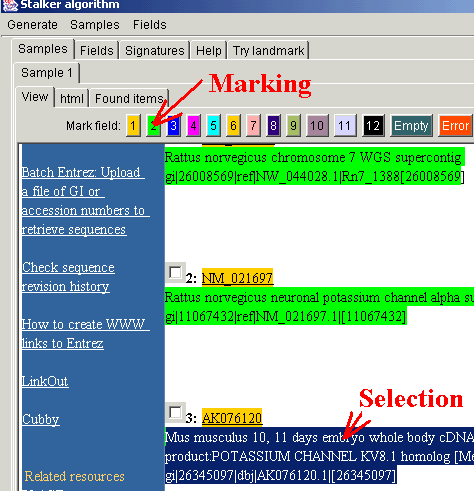Tick checkbox for result 3 AK076120

[x=175, y=412]
